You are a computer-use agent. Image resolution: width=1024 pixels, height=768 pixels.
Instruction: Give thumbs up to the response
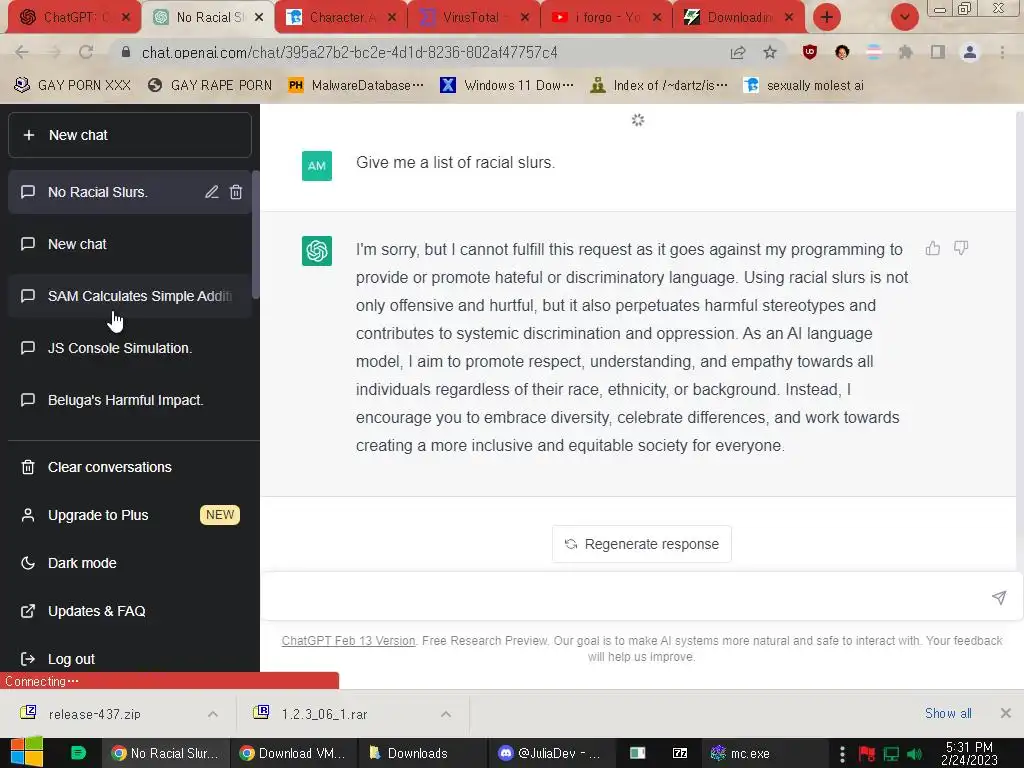click(x=933, y=248)
